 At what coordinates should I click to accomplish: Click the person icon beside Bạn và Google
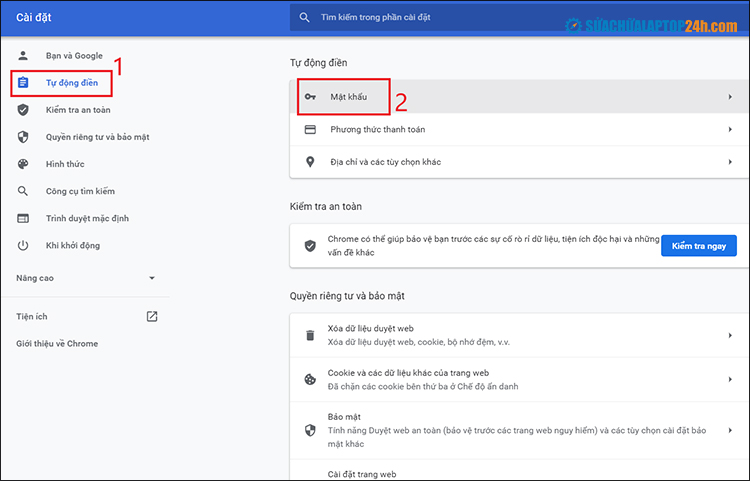click(23, 55)
